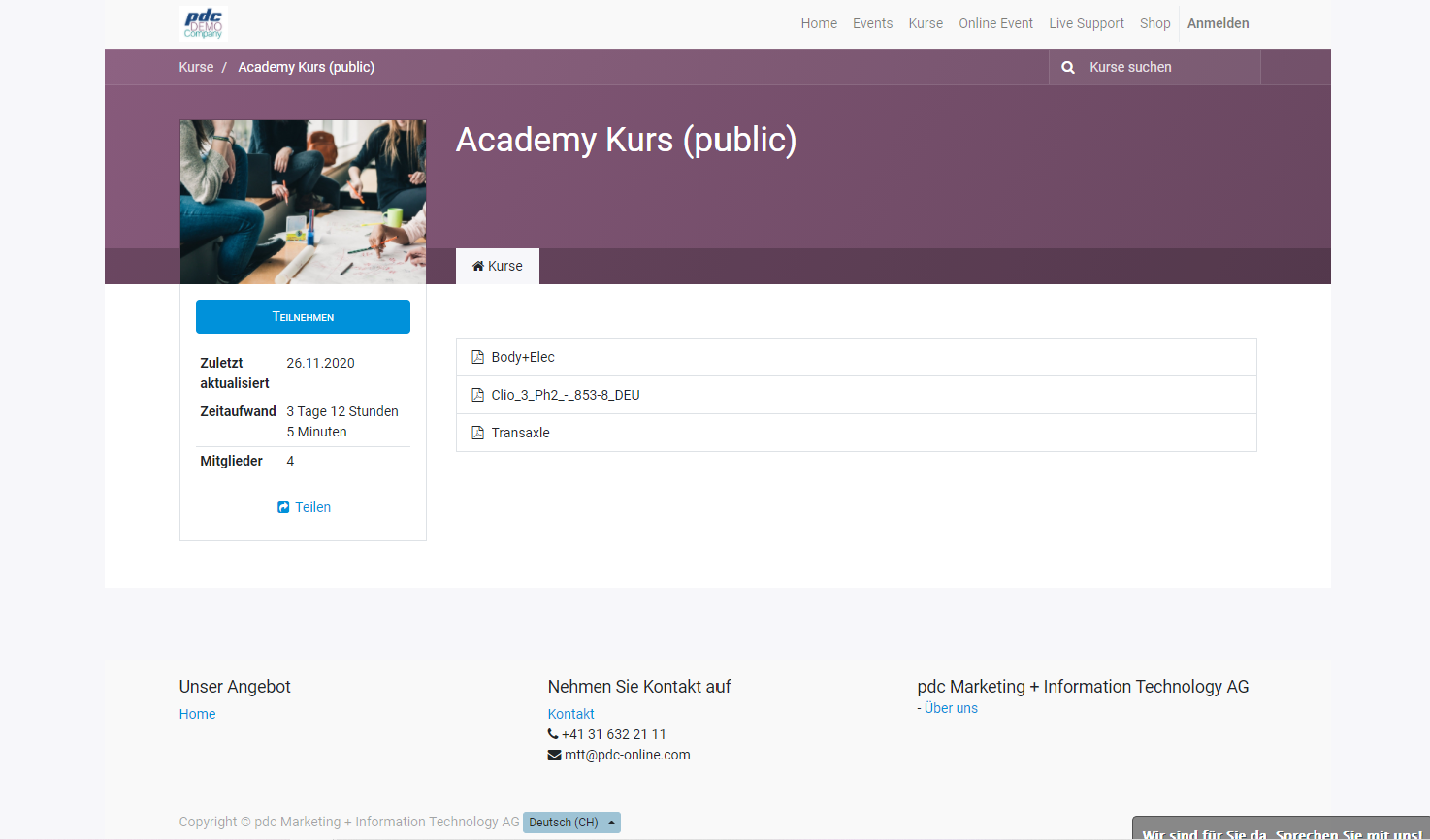1430x840 pixels.
Task: Open the Über uns footer link
Action: click(x=951, y=708)
